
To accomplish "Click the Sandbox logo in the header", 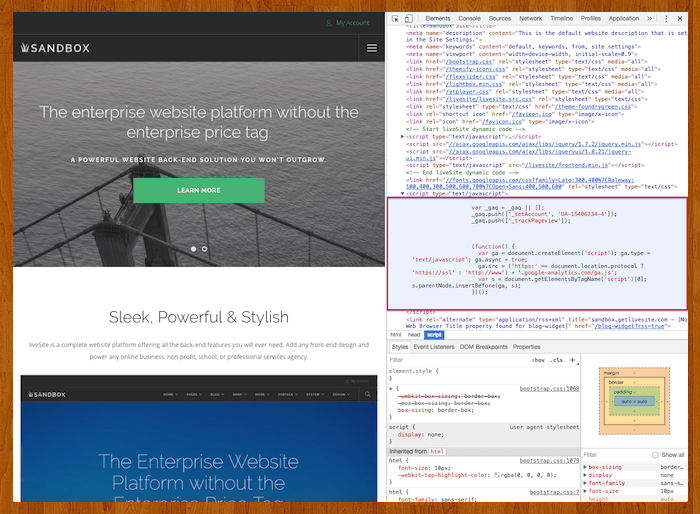I will click(x=55, y=48).
